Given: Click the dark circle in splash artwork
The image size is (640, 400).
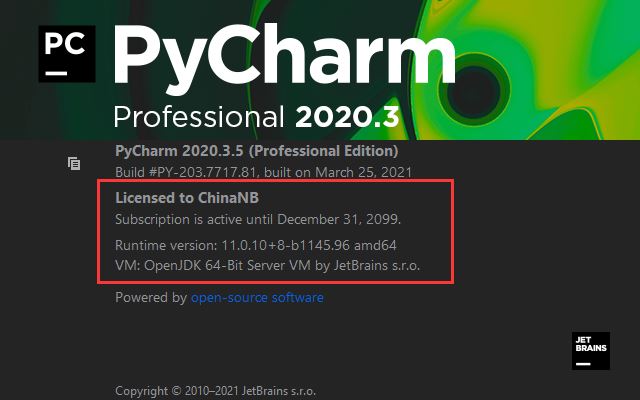Looking at the screenshot, I should [473, 91].
